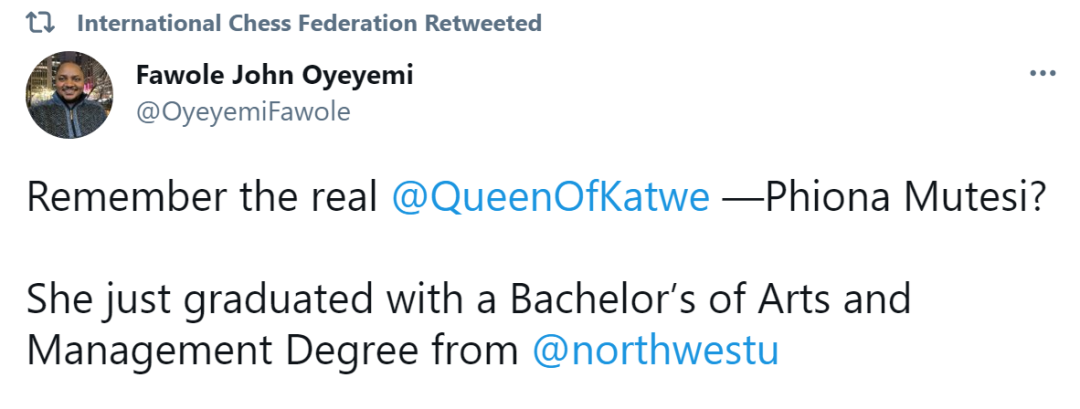Viewport: 1080px width, 409px height.
Task: Click Fawole John Oyeyemi's profile picture
Action: (x=68, y=96)
